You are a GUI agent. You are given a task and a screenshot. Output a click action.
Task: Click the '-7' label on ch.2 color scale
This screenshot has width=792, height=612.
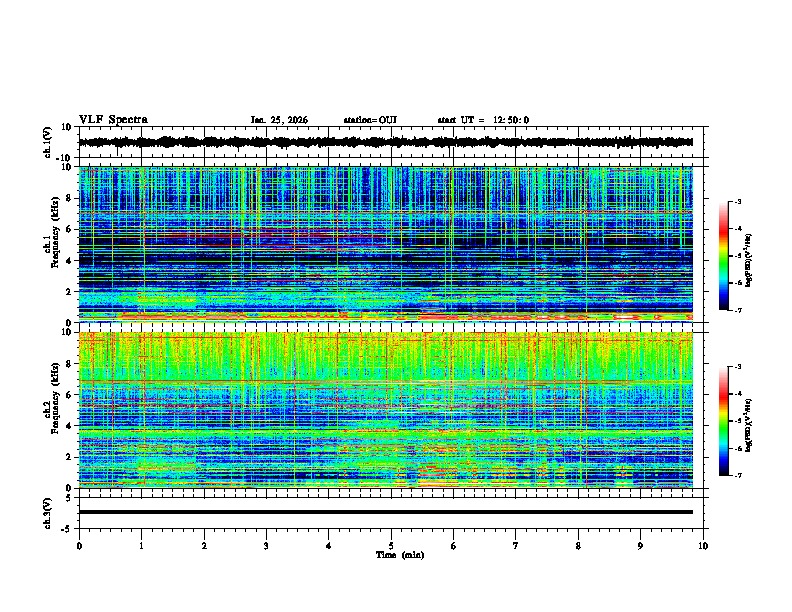[x=737, y=475]
